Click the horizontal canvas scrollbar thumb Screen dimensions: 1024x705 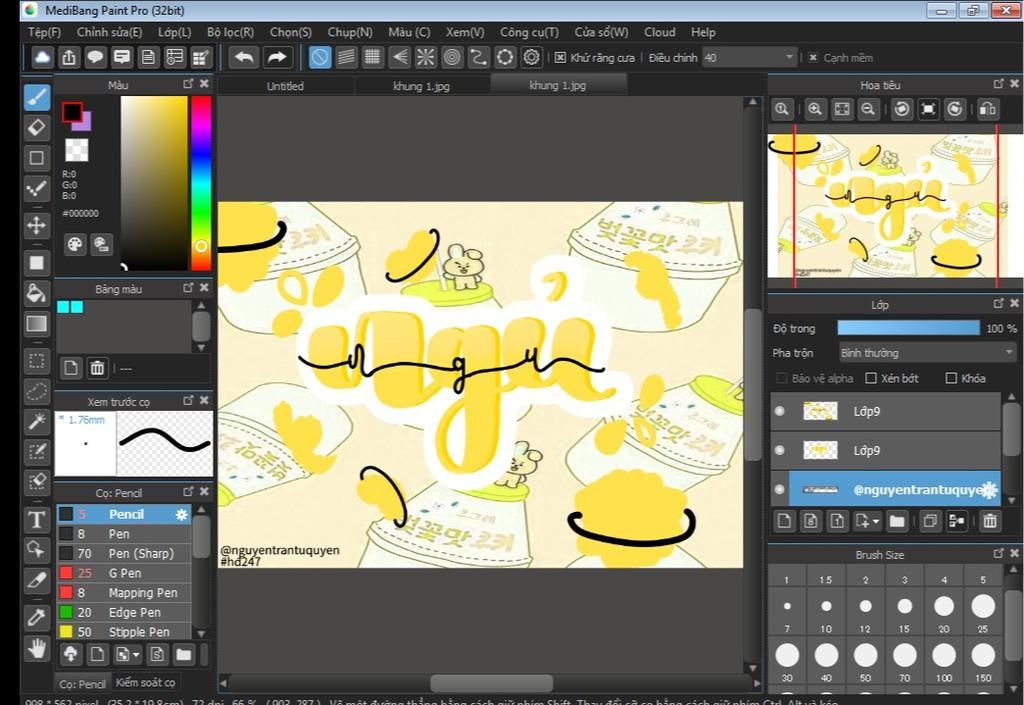(x=492, y=683)
